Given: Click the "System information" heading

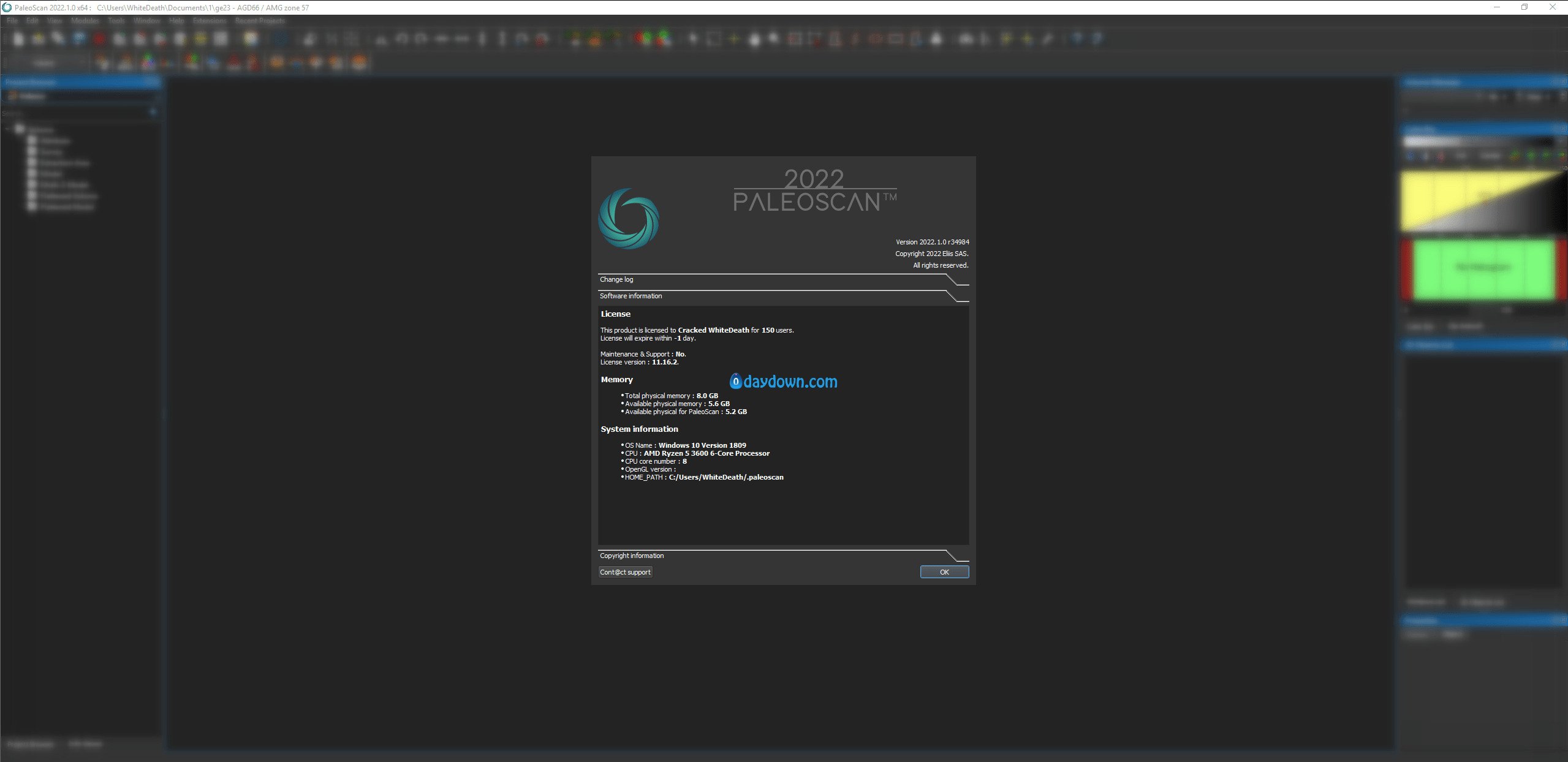Looking at the screenshot, I should pos(639,429).
